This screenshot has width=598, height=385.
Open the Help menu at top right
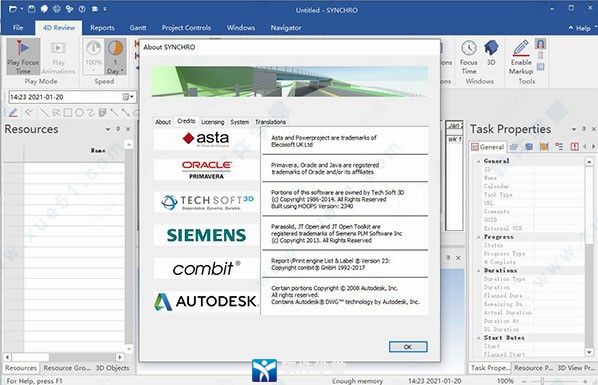coord(583,28)
